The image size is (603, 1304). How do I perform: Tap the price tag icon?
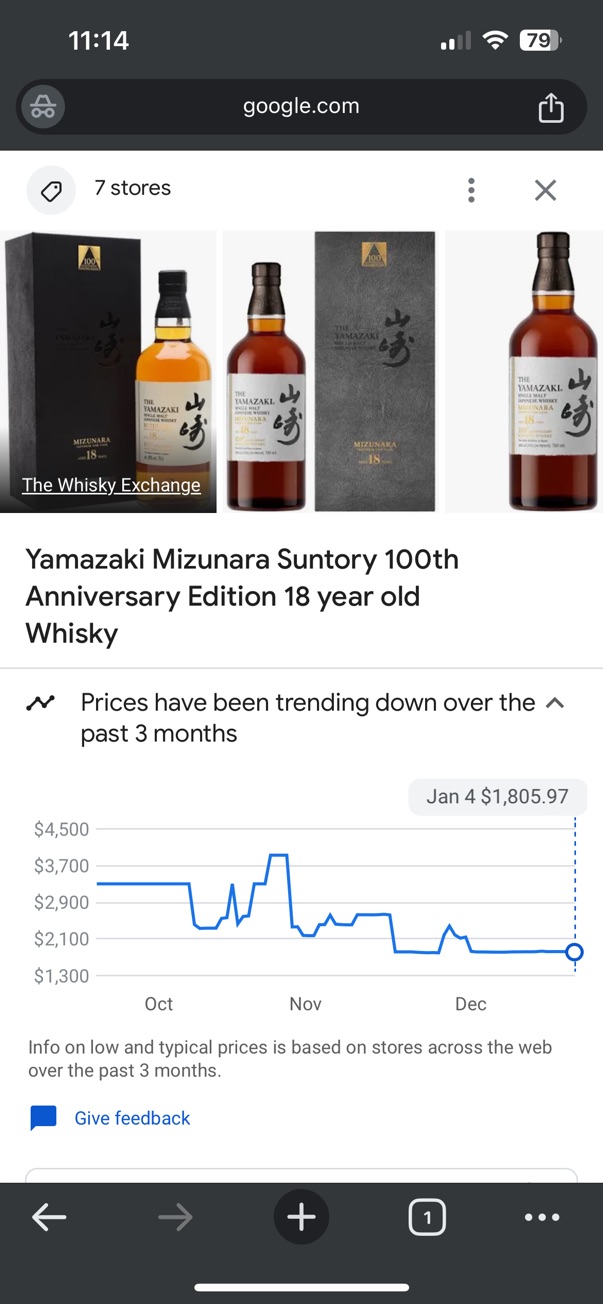(51, 190)
